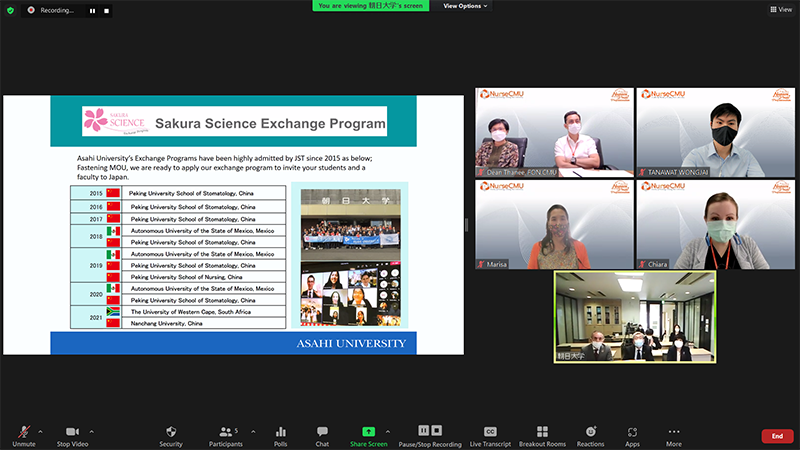The height and width of the screenshot is (450, 800).
Task: Click the red recording indicator dot
Action: (x=31, y=10)
